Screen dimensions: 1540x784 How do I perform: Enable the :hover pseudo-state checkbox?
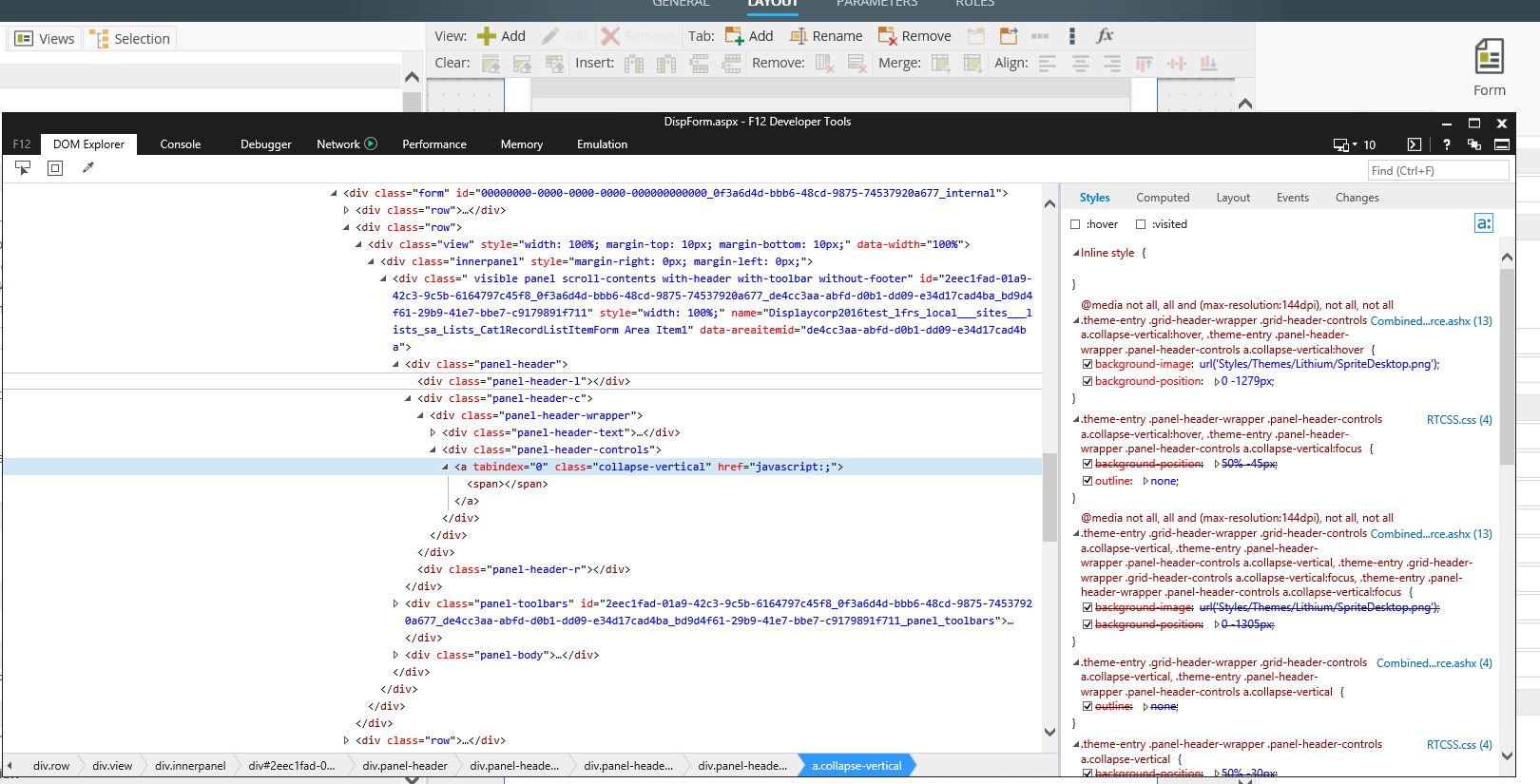tap(1075, 225)
